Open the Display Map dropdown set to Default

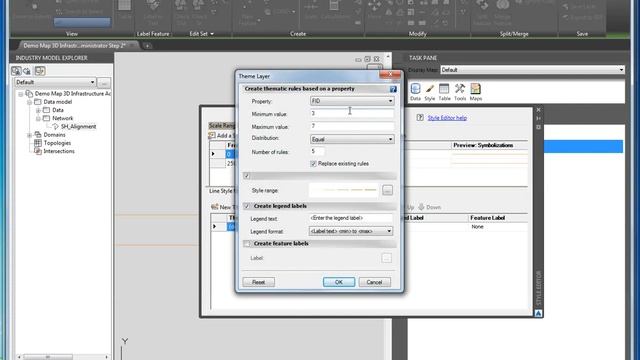[532, 70]
